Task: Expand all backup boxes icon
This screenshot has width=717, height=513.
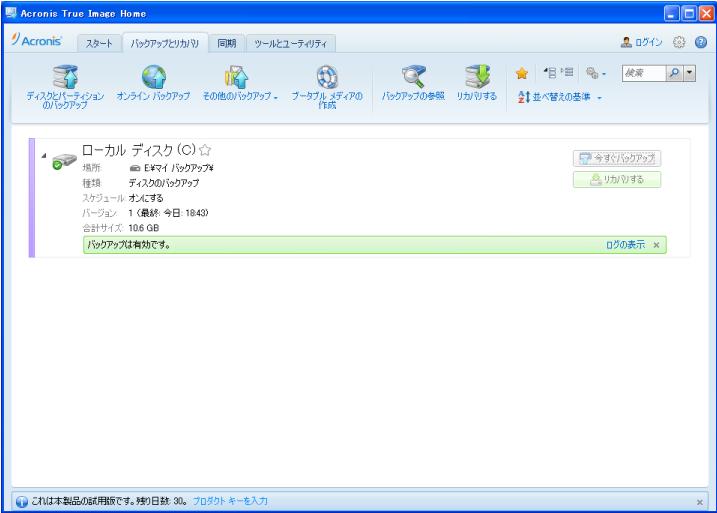Action: pos(567,72)
